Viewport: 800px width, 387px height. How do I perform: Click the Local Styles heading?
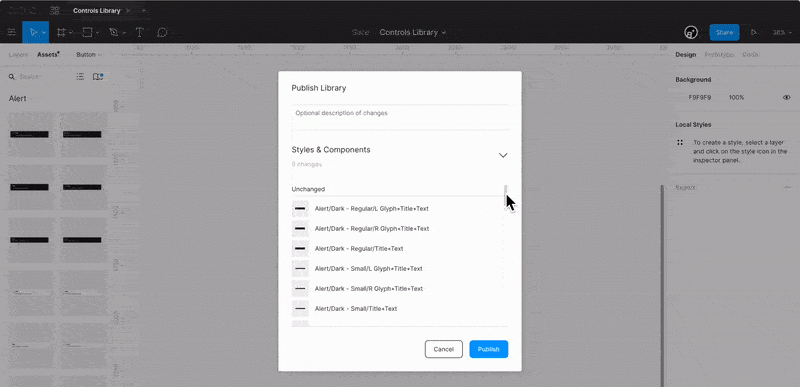click(693, 124)
